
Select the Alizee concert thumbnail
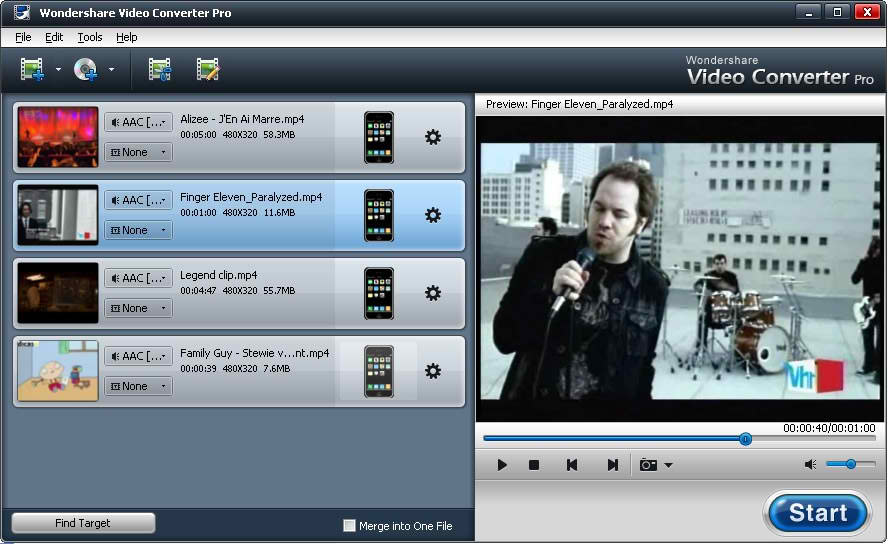pyautogui.click(x=58, y=138)
